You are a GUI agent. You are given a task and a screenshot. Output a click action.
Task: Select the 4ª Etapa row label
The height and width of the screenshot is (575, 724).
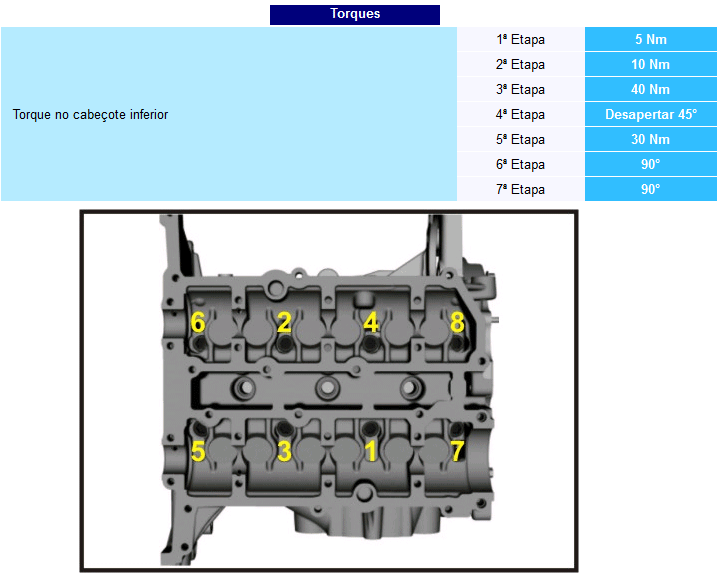pyautogui.click(x=520, y=115)
